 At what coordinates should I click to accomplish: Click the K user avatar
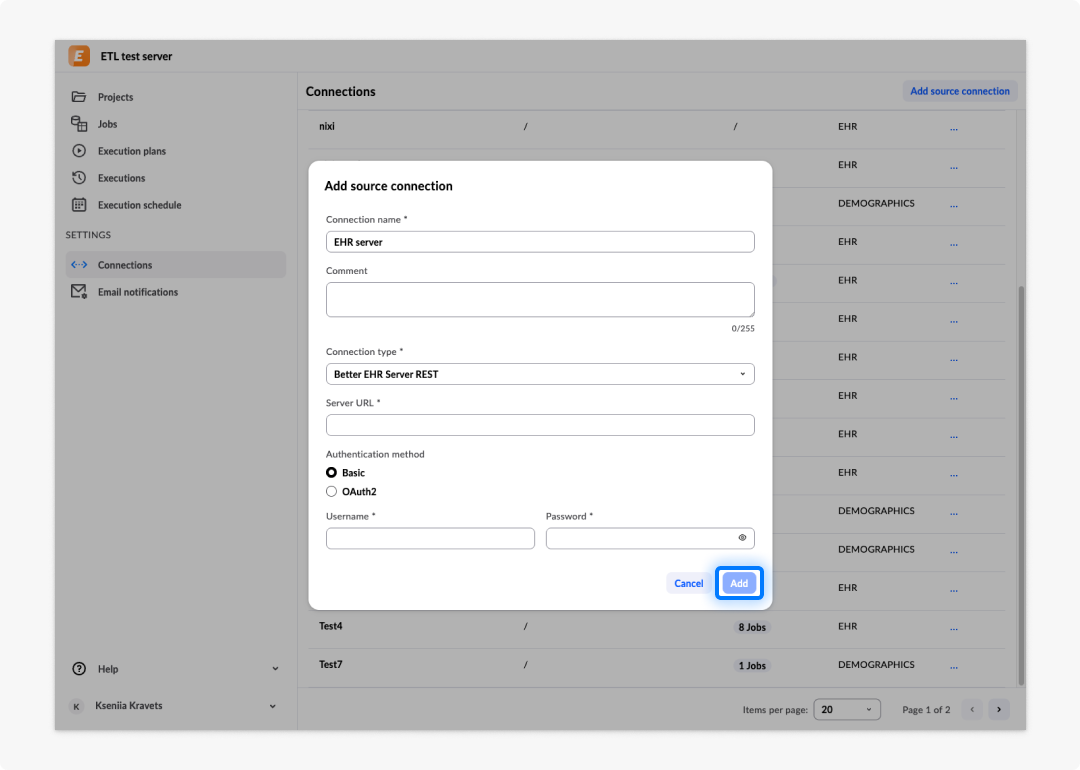76,706
